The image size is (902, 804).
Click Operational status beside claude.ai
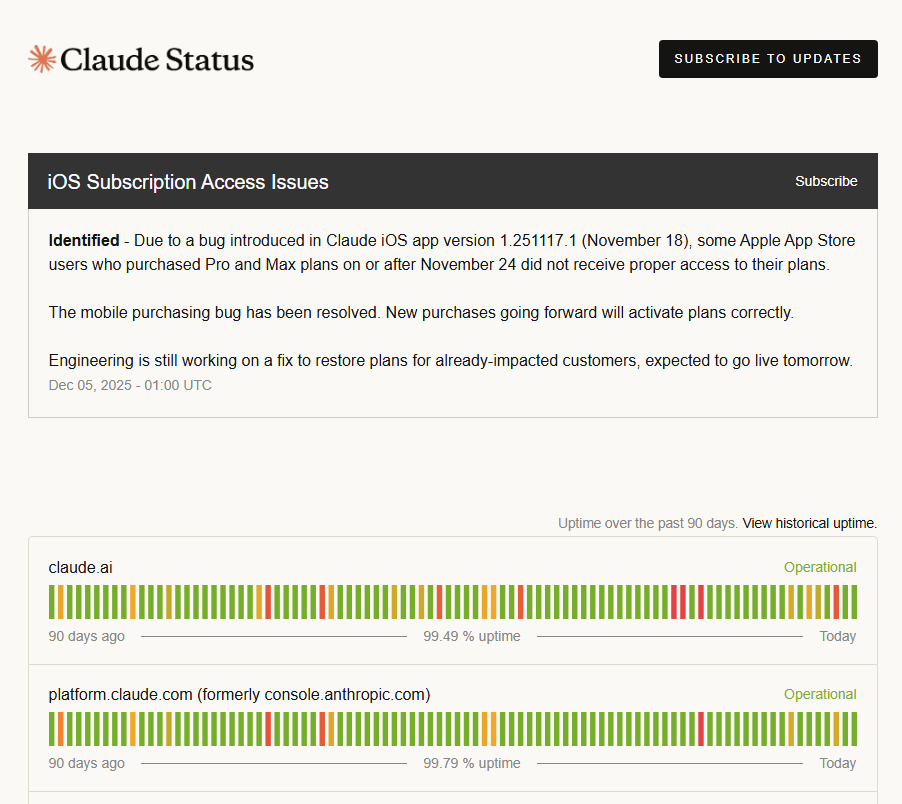(819, 567)
